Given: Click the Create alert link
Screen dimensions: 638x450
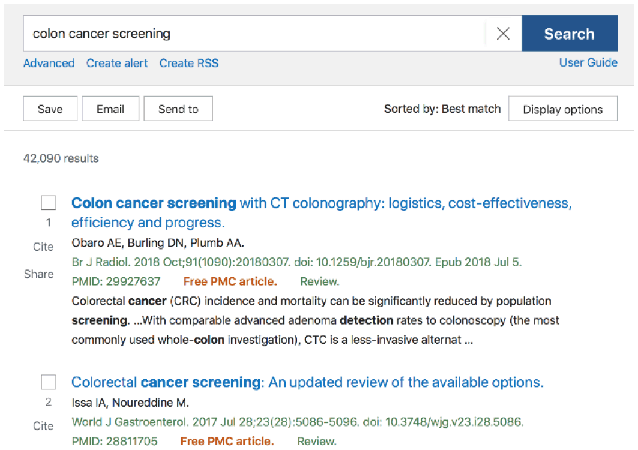Looking at the screenshot, I should 117,63.
